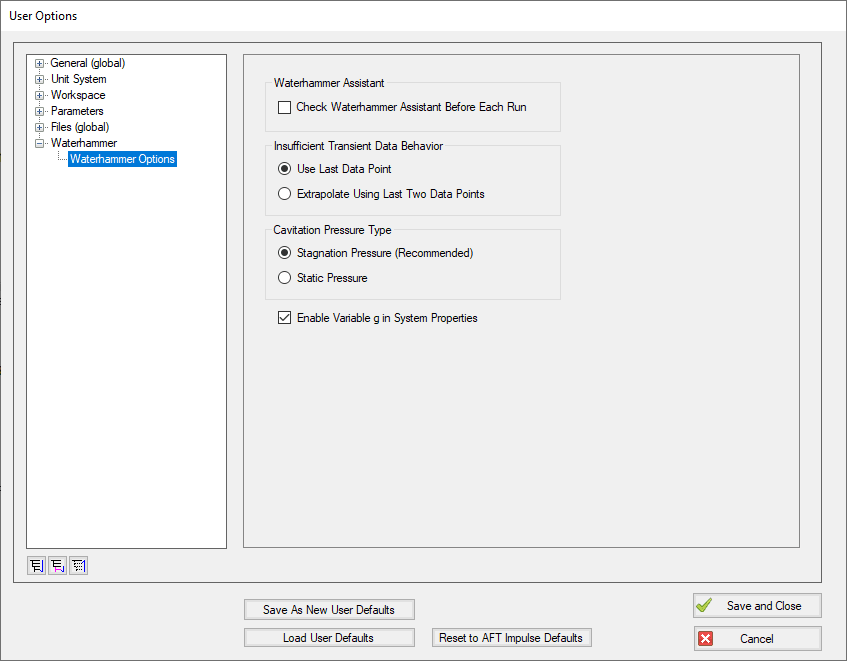Click the collapse-all tree icon with the dotted lines
This screenshot has width=847, height=661.
tap(79, 566)
